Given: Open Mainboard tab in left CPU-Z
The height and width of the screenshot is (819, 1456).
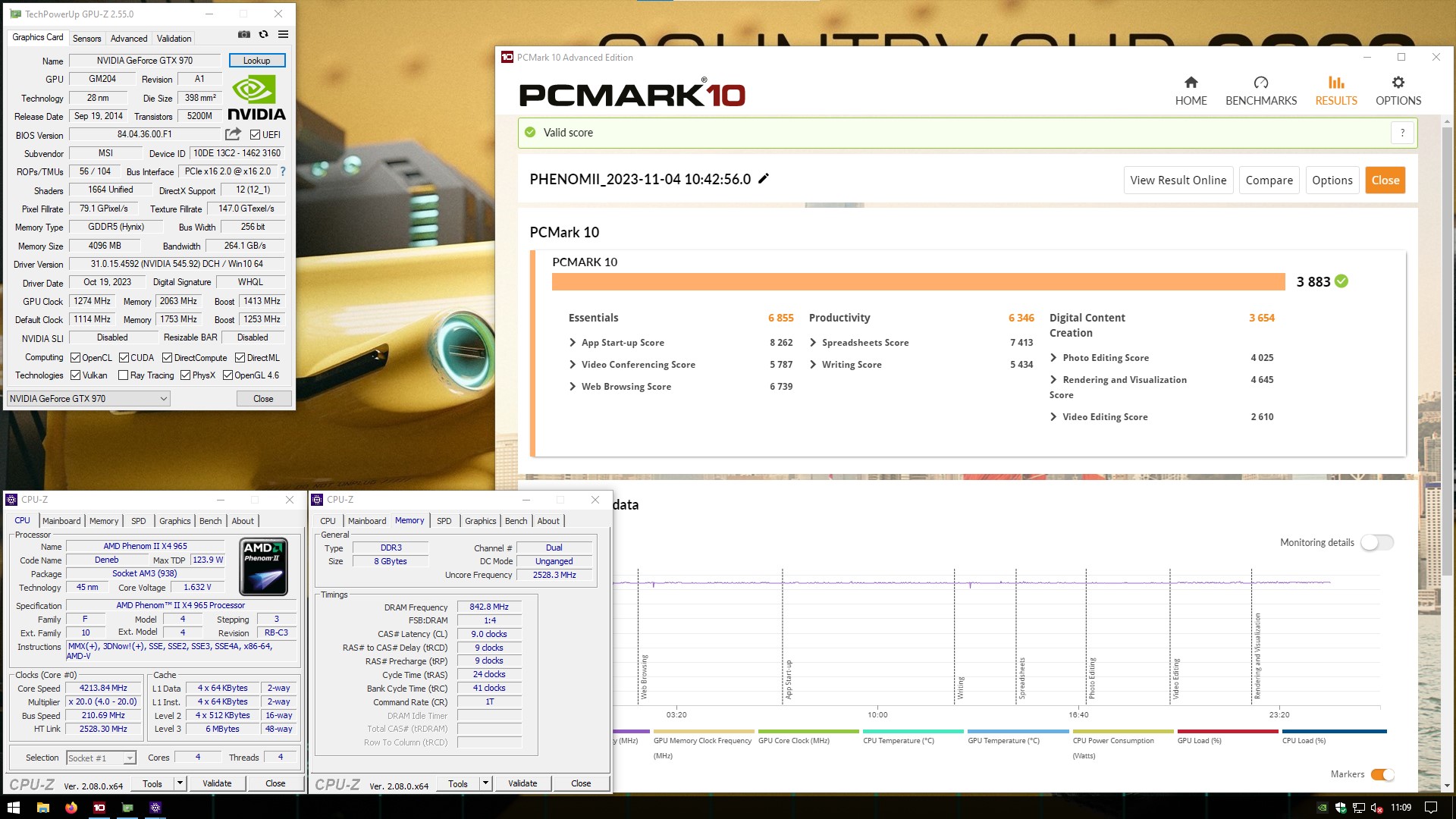Looking at the screenshot, I should 61,521.
